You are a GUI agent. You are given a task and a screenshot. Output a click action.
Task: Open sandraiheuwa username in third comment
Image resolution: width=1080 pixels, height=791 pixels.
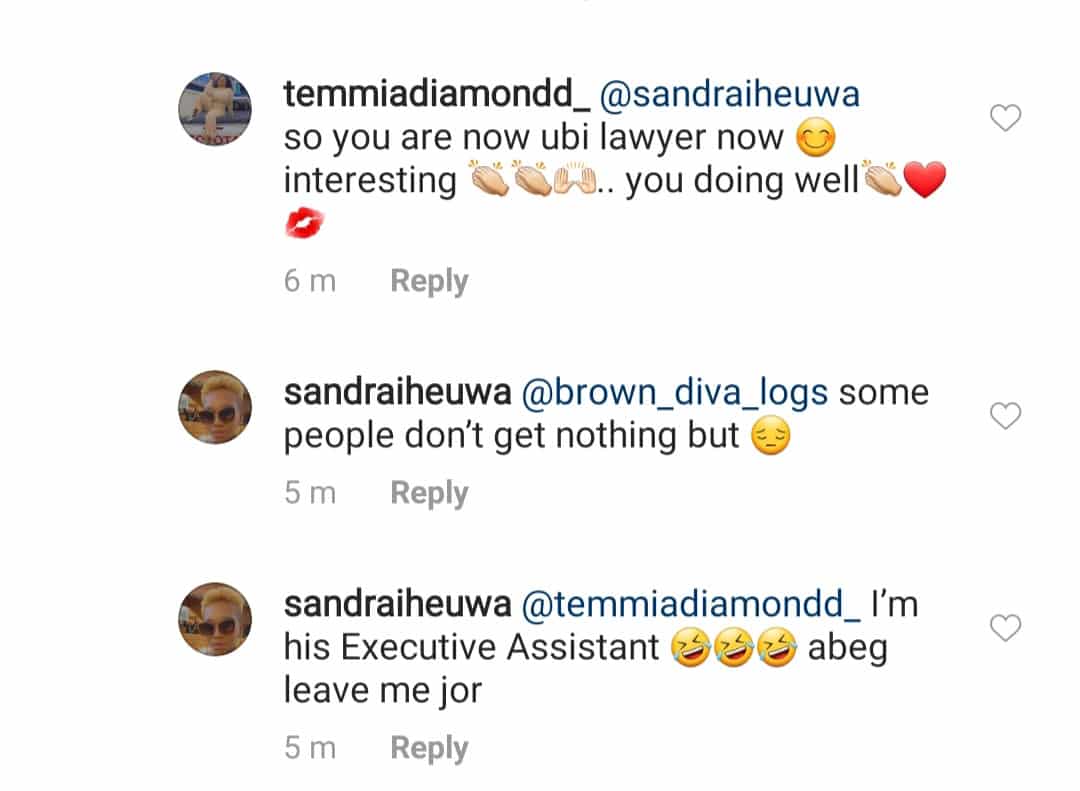(x=397, y=605)
